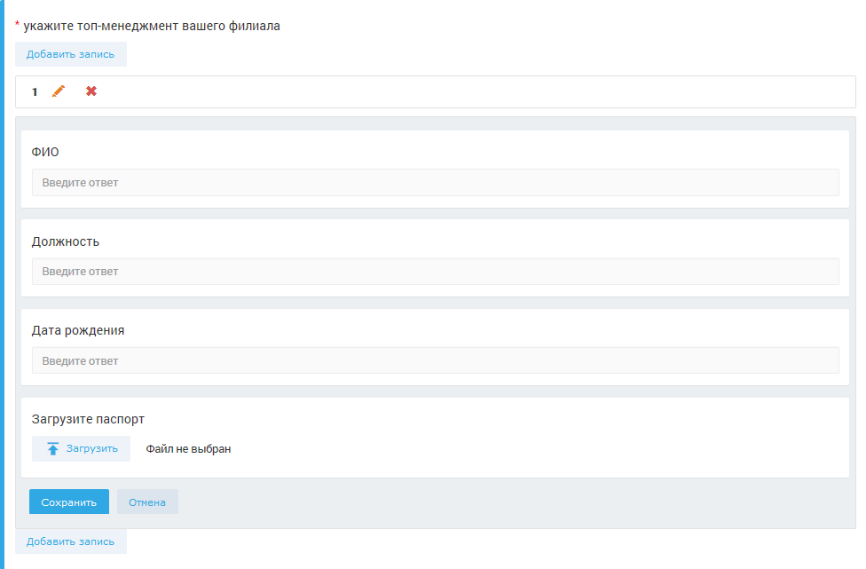Screen dimensions: 866x569
Task: Focus the Должность input field
Action: point(435,271)
